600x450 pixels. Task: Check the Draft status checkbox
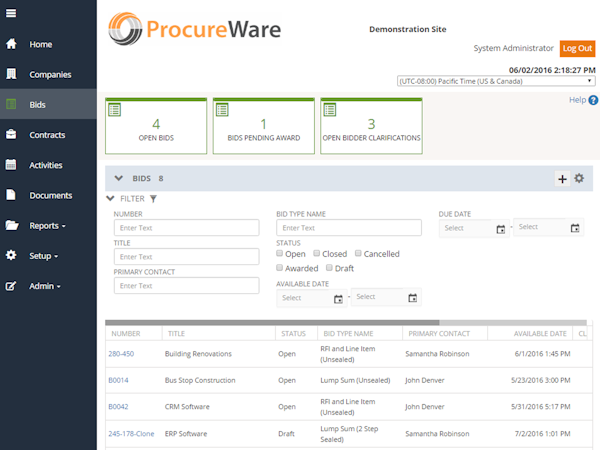[329, 268]
